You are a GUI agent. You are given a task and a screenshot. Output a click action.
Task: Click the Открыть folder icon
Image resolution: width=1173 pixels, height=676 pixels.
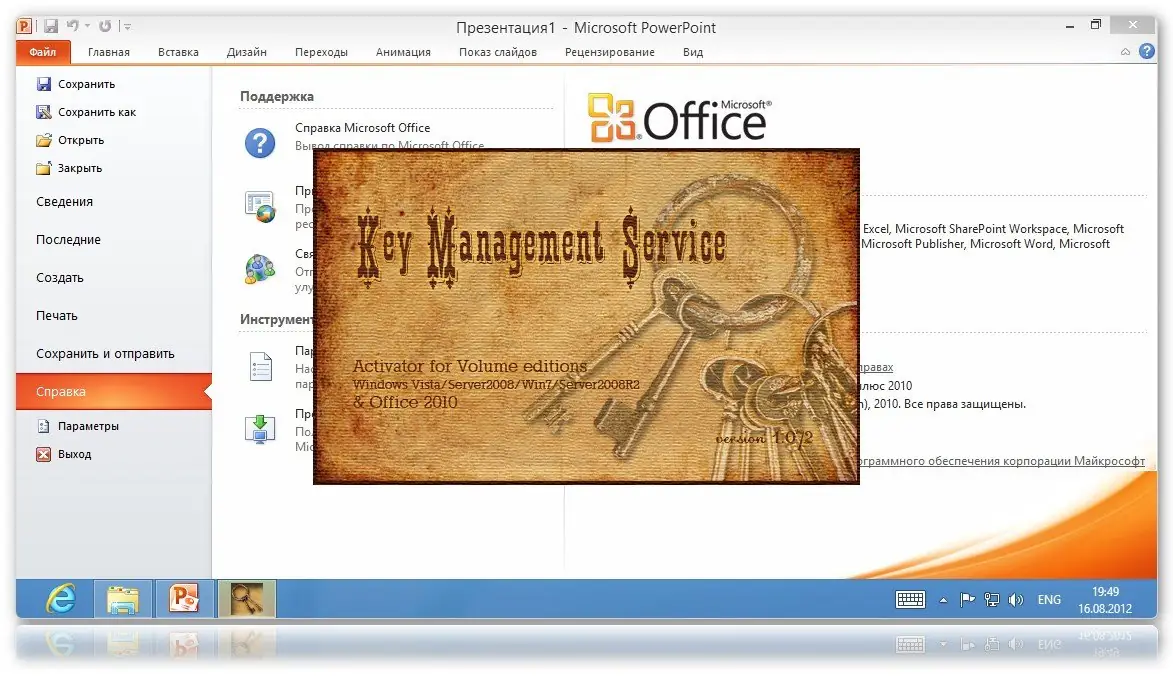[44, 140]
